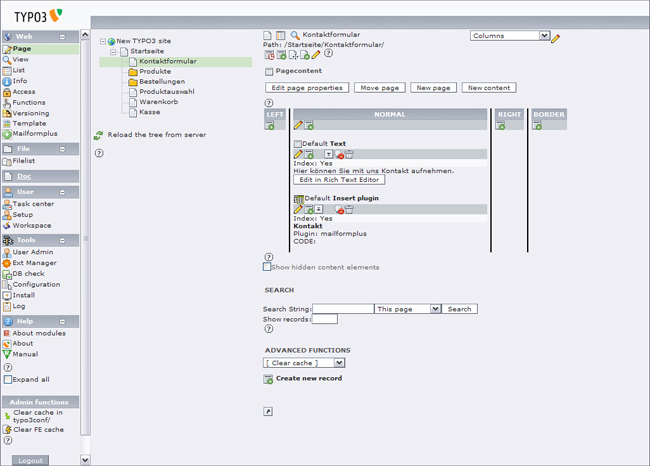Open the Template module
This screenshot has width=650, height=466.
click(29, 124)
